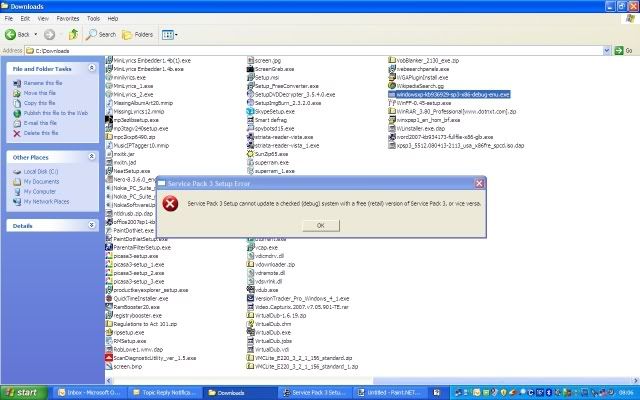Expand the Address bar dropdown arrow
This screenshot has height=400, width=640.
pyautogui.click(x=607, y=51)
